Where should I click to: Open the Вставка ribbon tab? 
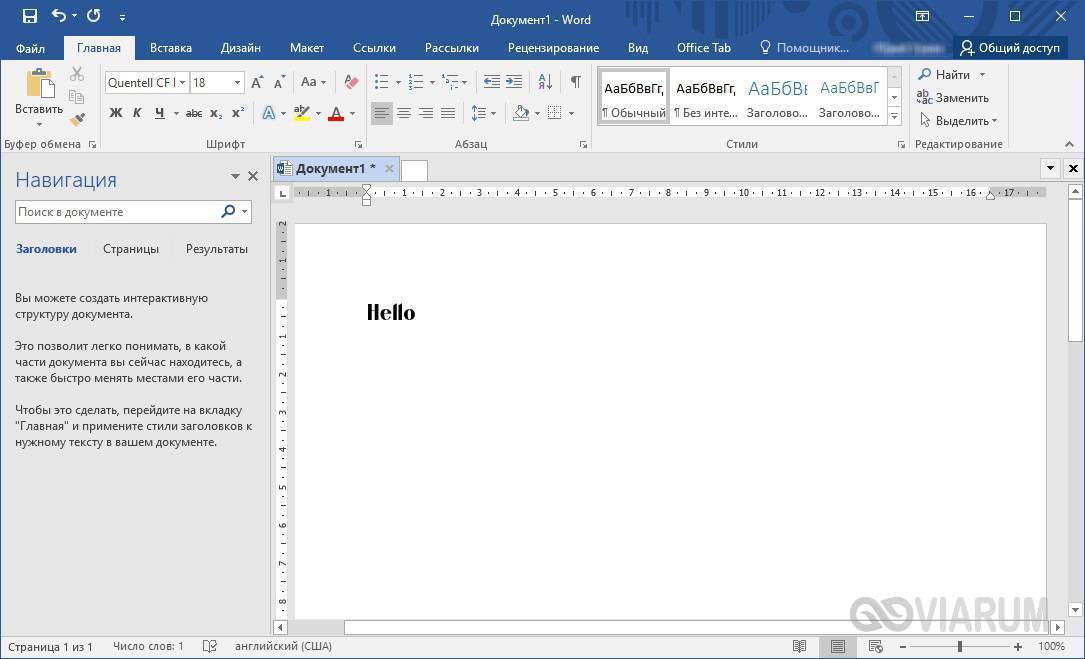pos(171,48)
